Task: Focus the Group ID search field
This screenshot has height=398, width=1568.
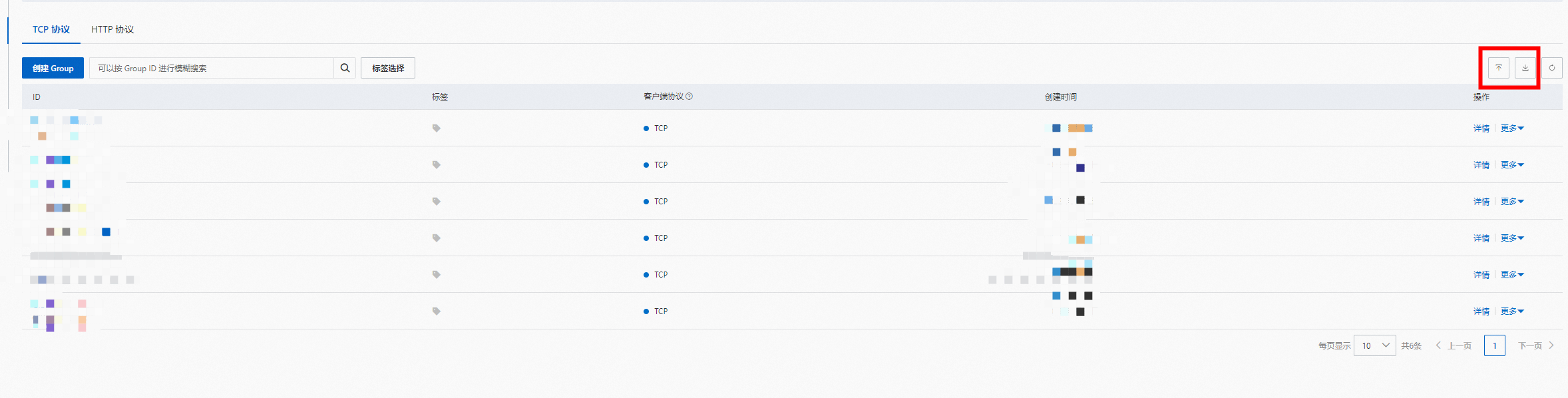Action: click(x=212, y=69)
